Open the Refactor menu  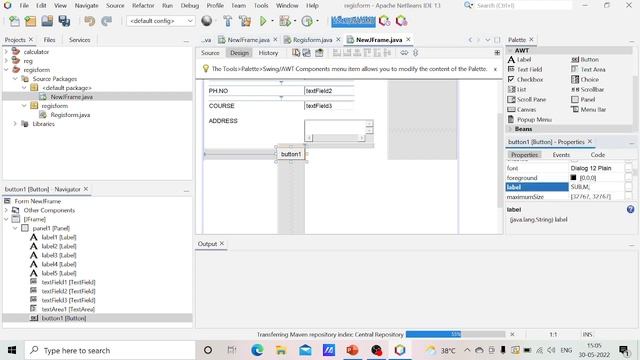[143, 6]
